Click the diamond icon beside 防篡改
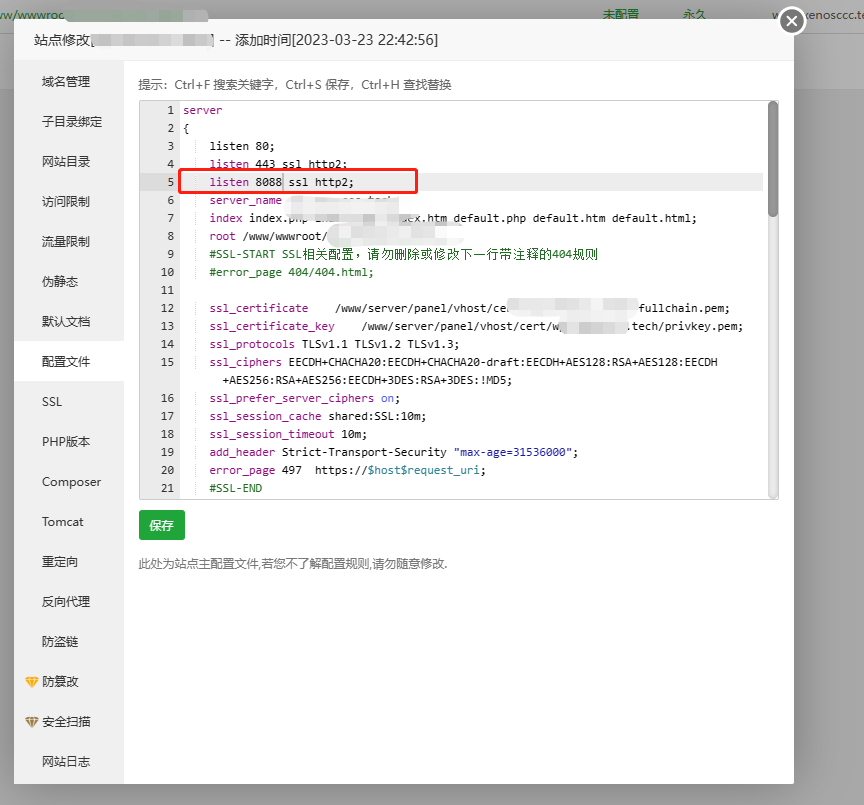864x805 pixels. click(x=31, y=682)
